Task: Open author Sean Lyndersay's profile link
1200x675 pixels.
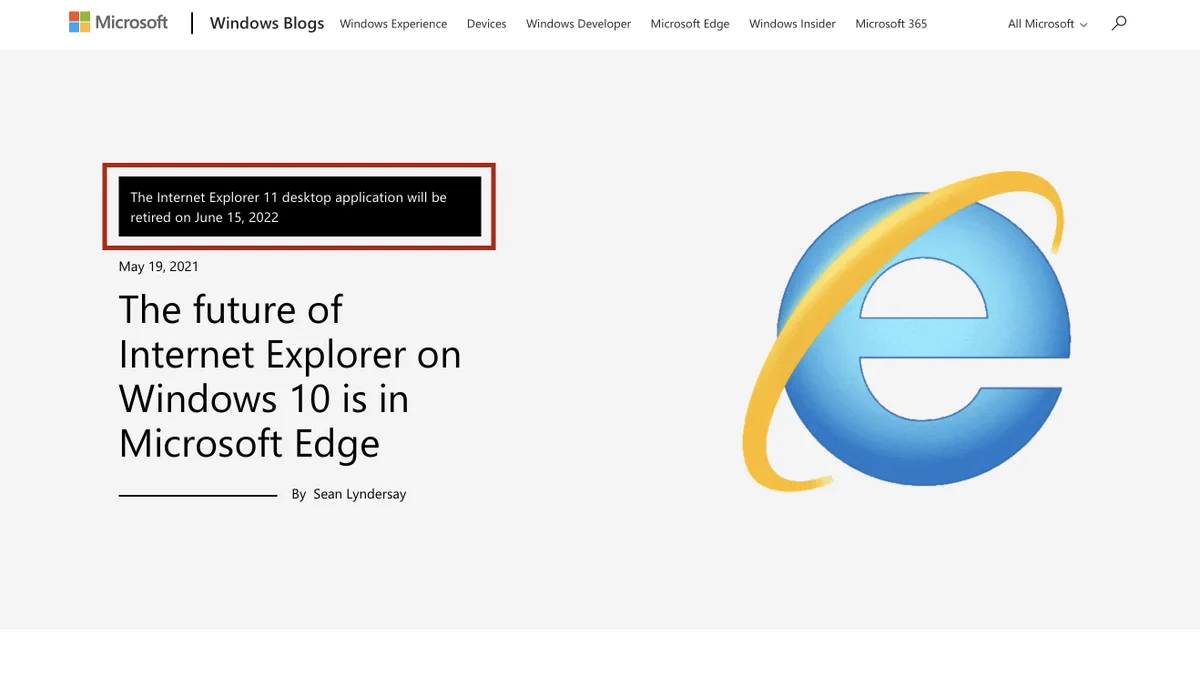Action: (x=360, y=493)
